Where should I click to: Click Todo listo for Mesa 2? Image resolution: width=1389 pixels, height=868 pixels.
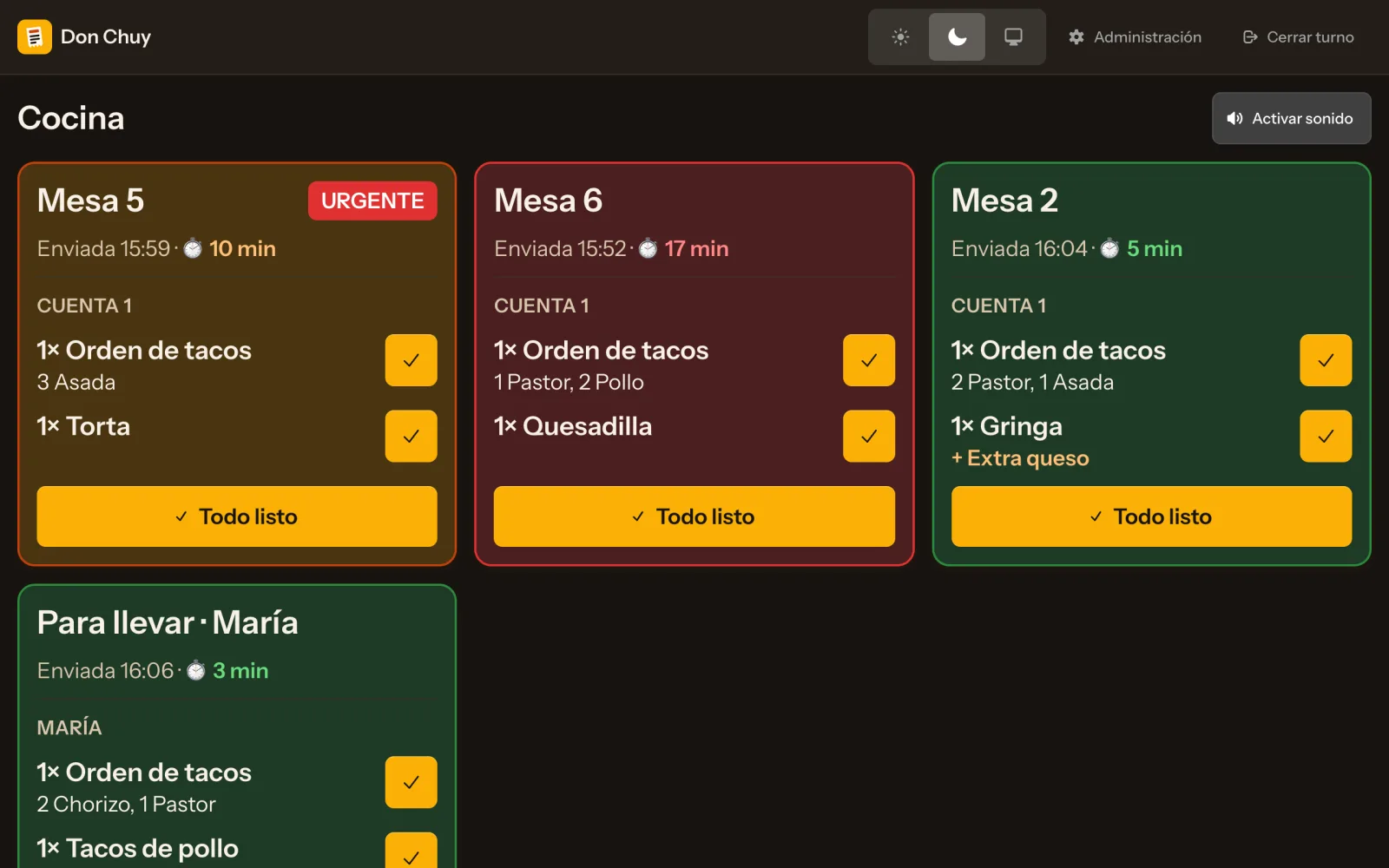(1151, 516)
